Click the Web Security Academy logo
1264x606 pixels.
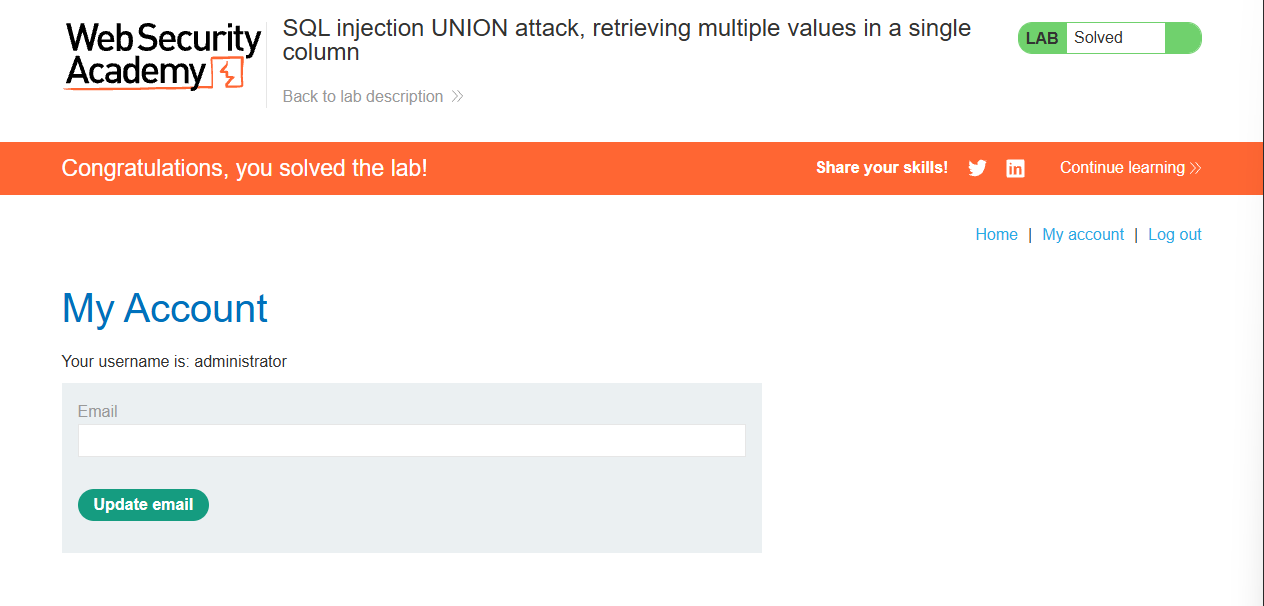[x=163, y=56]
